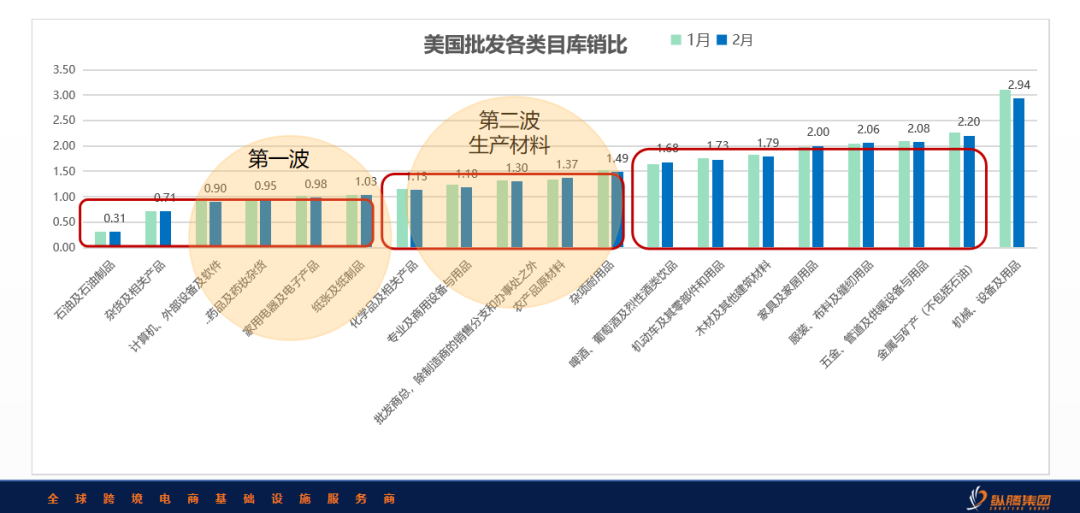Image resolution: width=1080 pixels, height=513 pixels.
Task: Click the 第二波 生产材料 circle label
Action: point(509,132)
